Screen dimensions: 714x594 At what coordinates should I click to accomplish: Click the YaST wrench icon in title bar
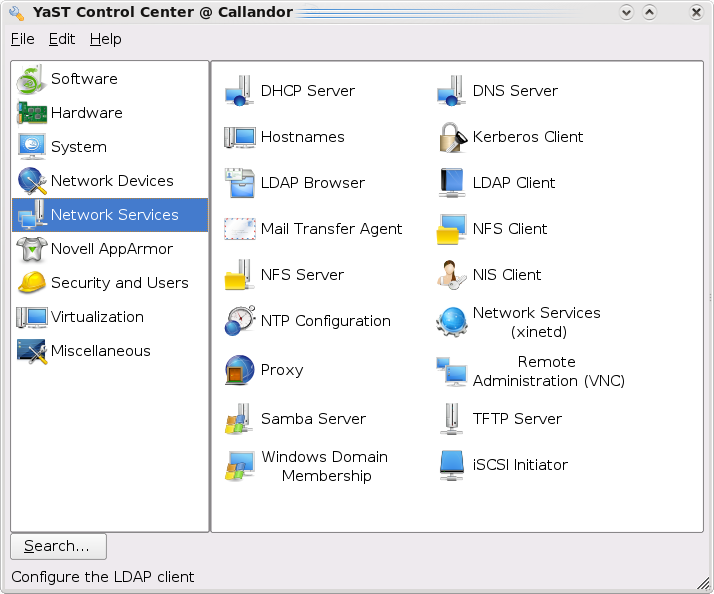(x=17, y=13)
